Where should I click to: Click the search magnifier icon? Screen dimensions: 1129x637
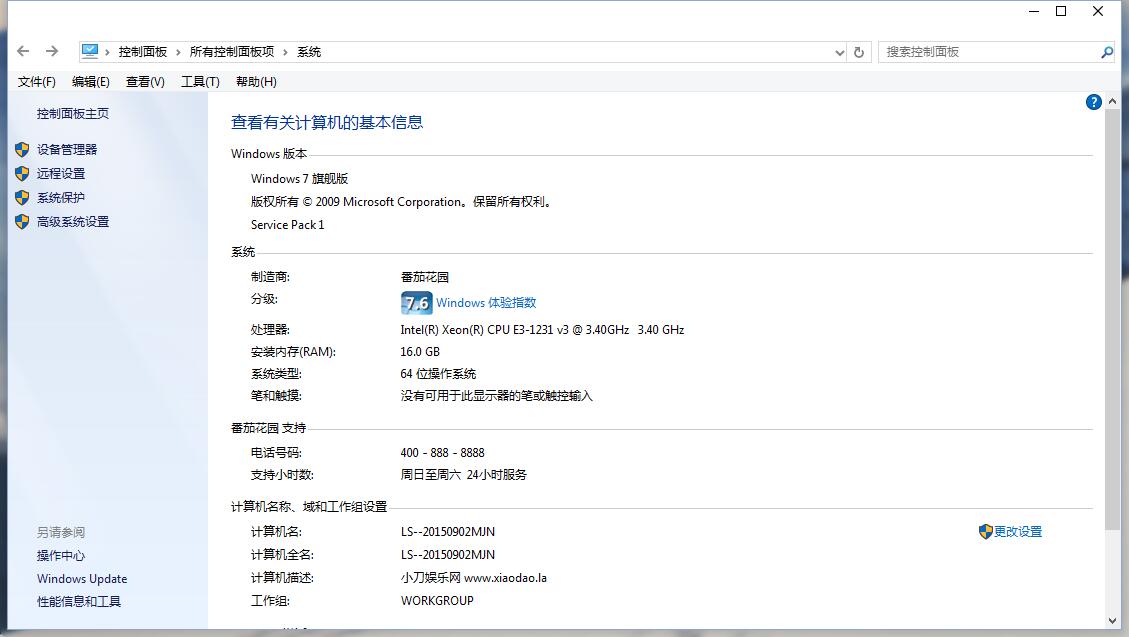1107,52
